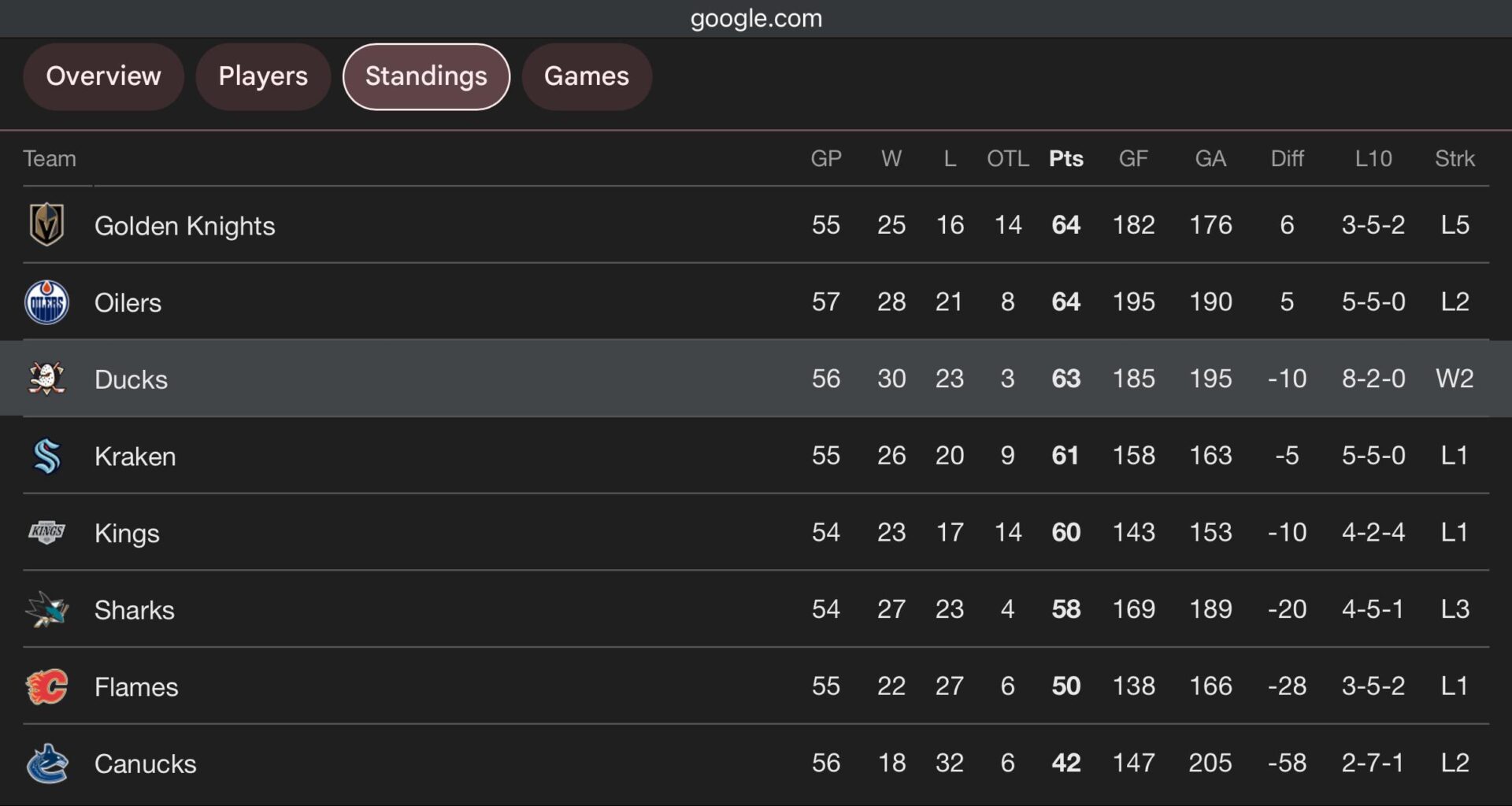Click the Kraken team logo
This screenshot has height=806, width=1512.
click(x=46, y=456)
